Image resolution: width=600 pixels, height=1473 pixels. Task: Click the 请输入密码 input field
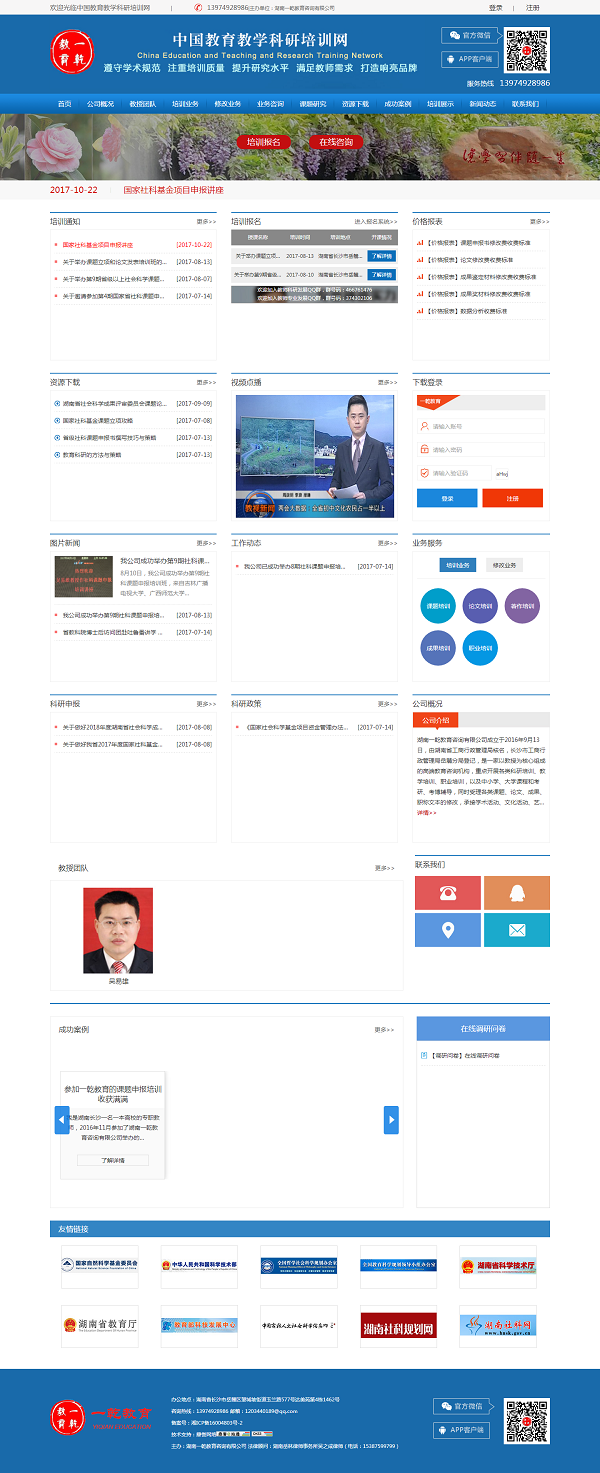[480, 449]
